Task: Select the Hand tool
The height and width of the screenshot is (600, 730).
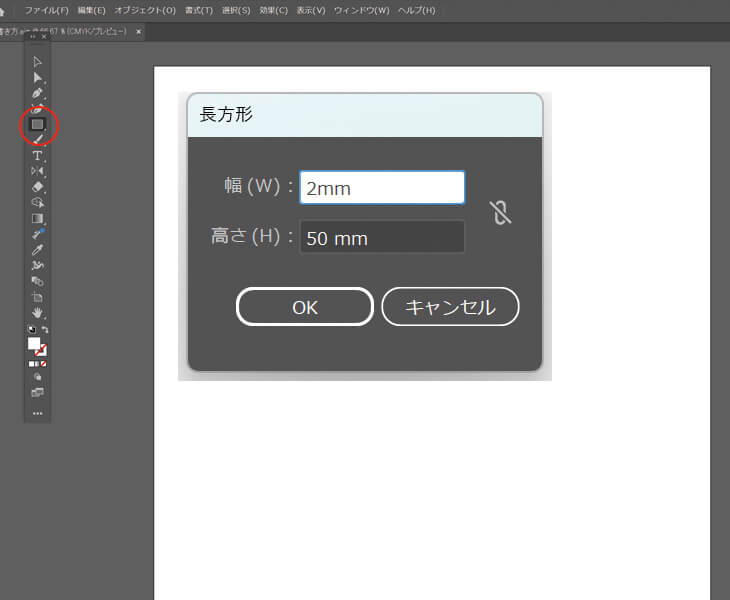Action: click(x=37, y=313)
